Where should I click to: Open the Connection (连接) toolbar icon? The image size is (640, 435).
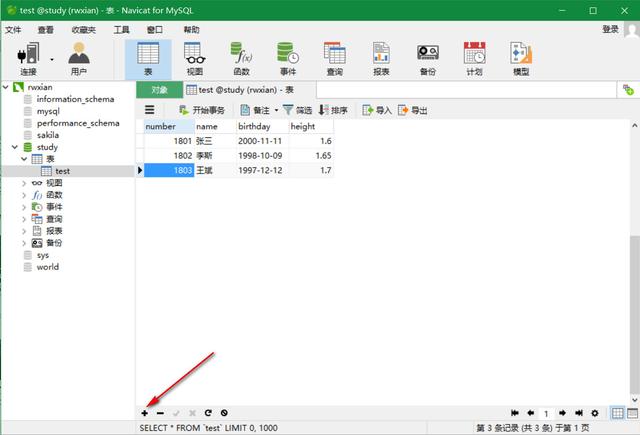point(28,59)
